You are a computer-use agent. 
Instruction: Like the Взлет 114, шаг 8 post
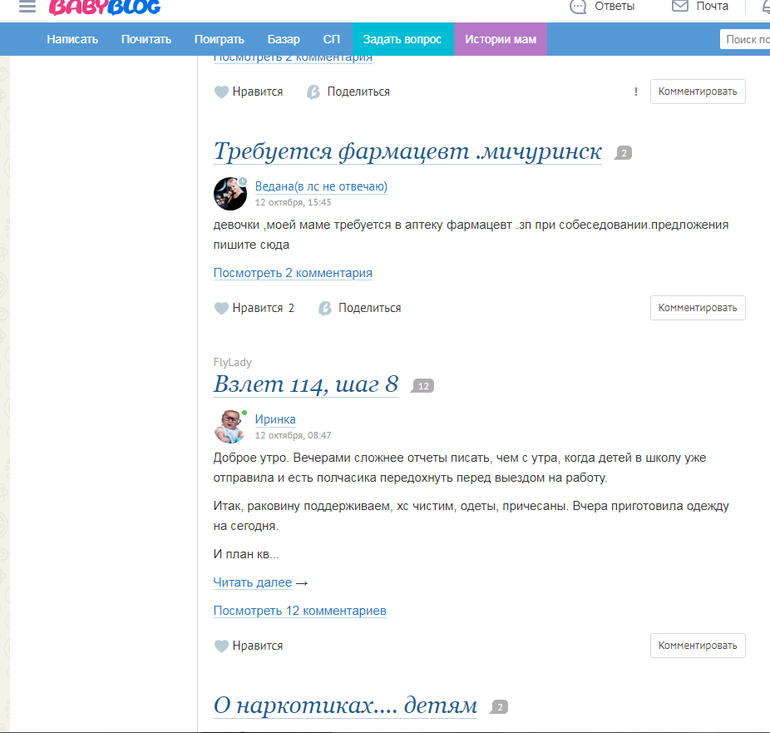point(221,646)
